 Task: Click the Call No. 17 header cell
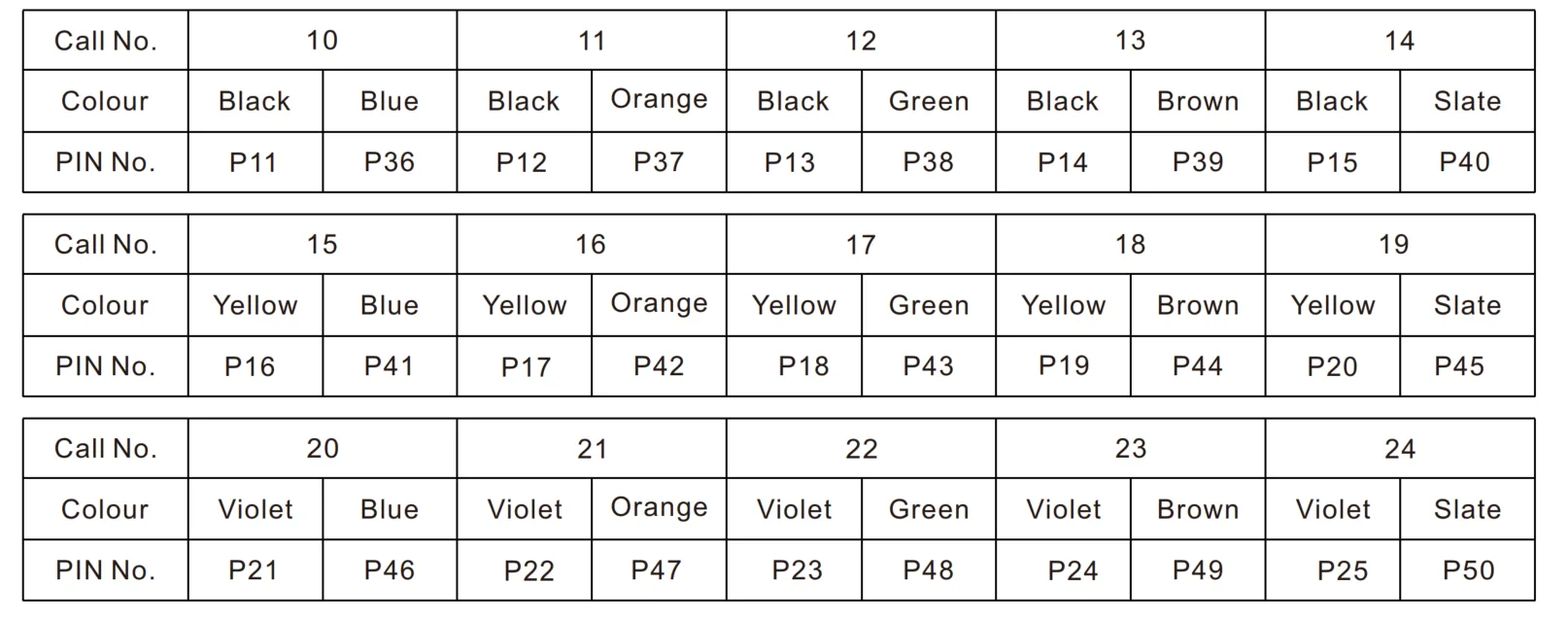pyautogui.click(x=861, y=245)
